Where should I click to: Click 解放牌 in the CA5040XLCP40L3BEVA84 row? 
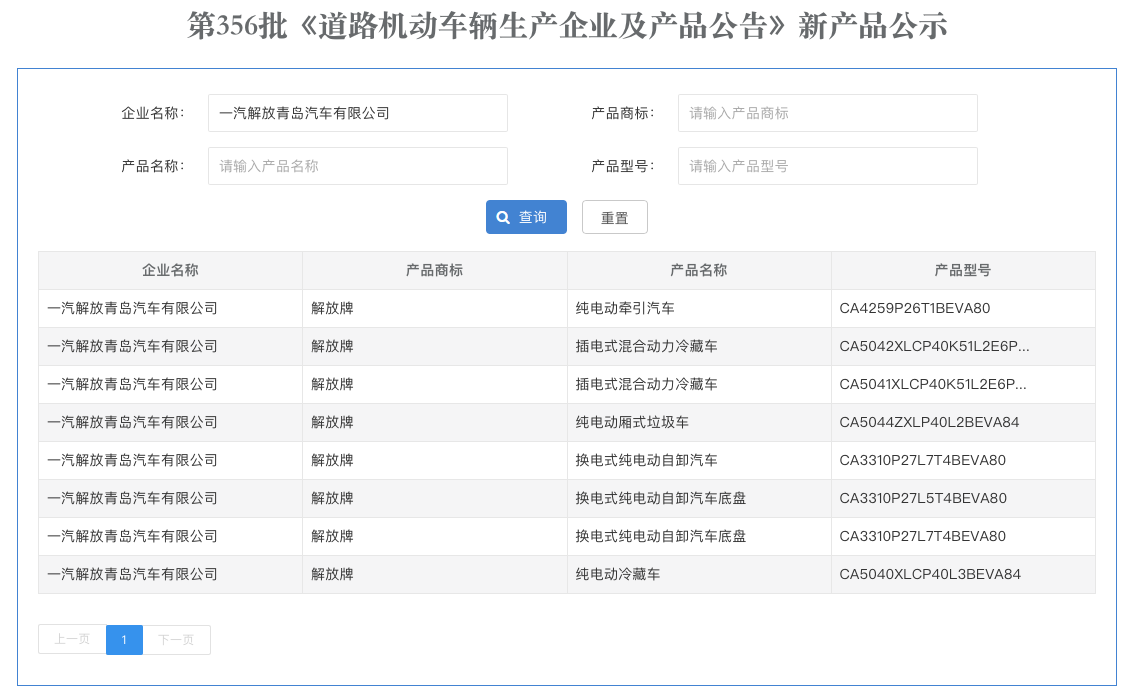click(332, 575)
